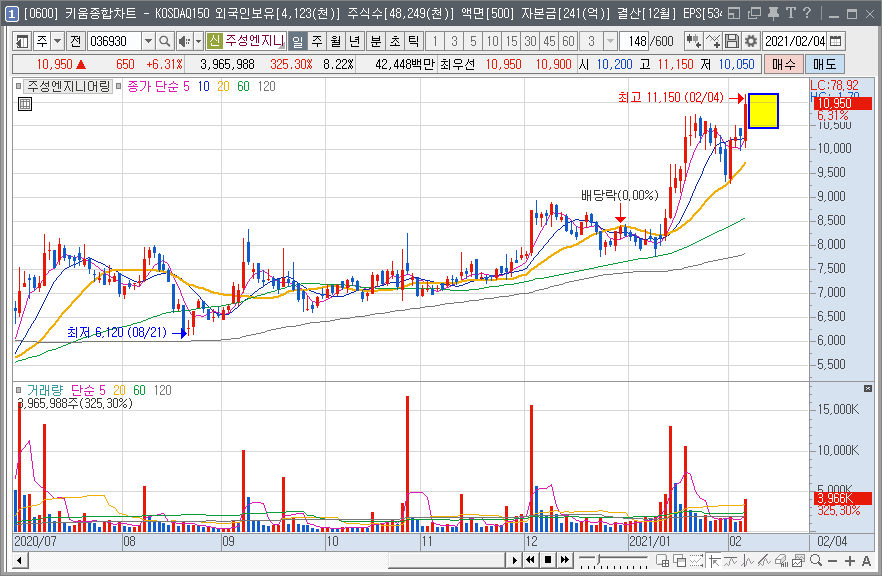Click the 주성엔지니 stock name button in toolbar
Screen dimensions: 882x576
tap(254, 41)
